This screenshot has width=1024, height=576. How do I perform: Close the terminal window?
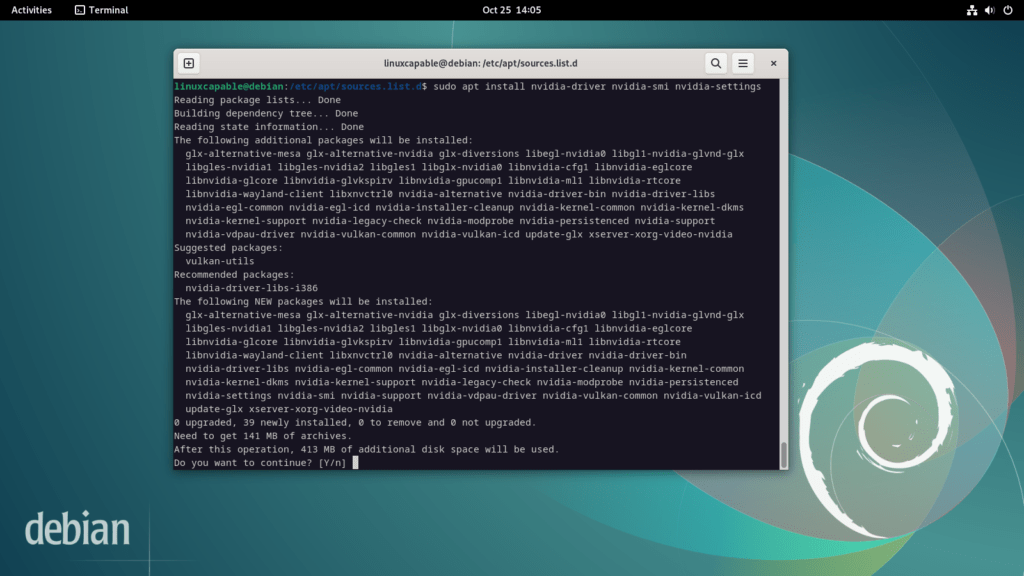773,62
